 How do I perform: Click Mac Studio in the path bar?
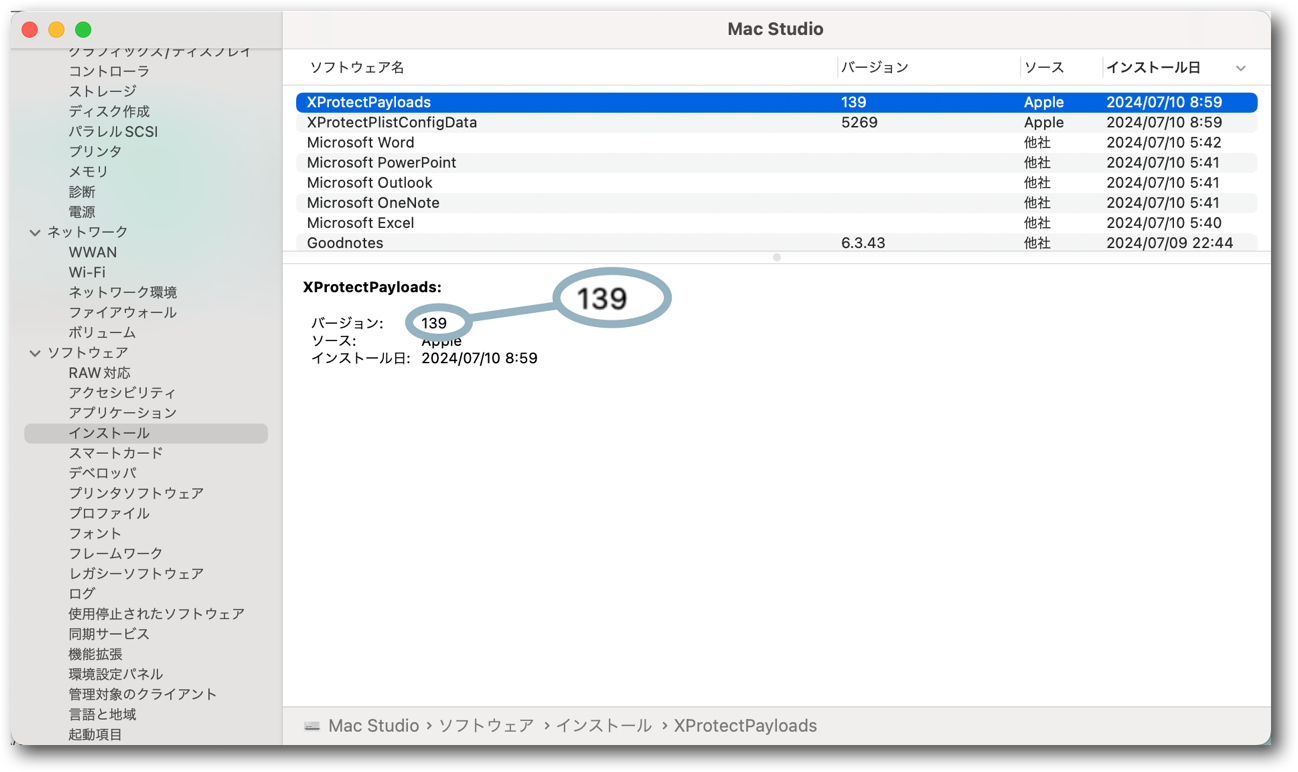(373, 726)
